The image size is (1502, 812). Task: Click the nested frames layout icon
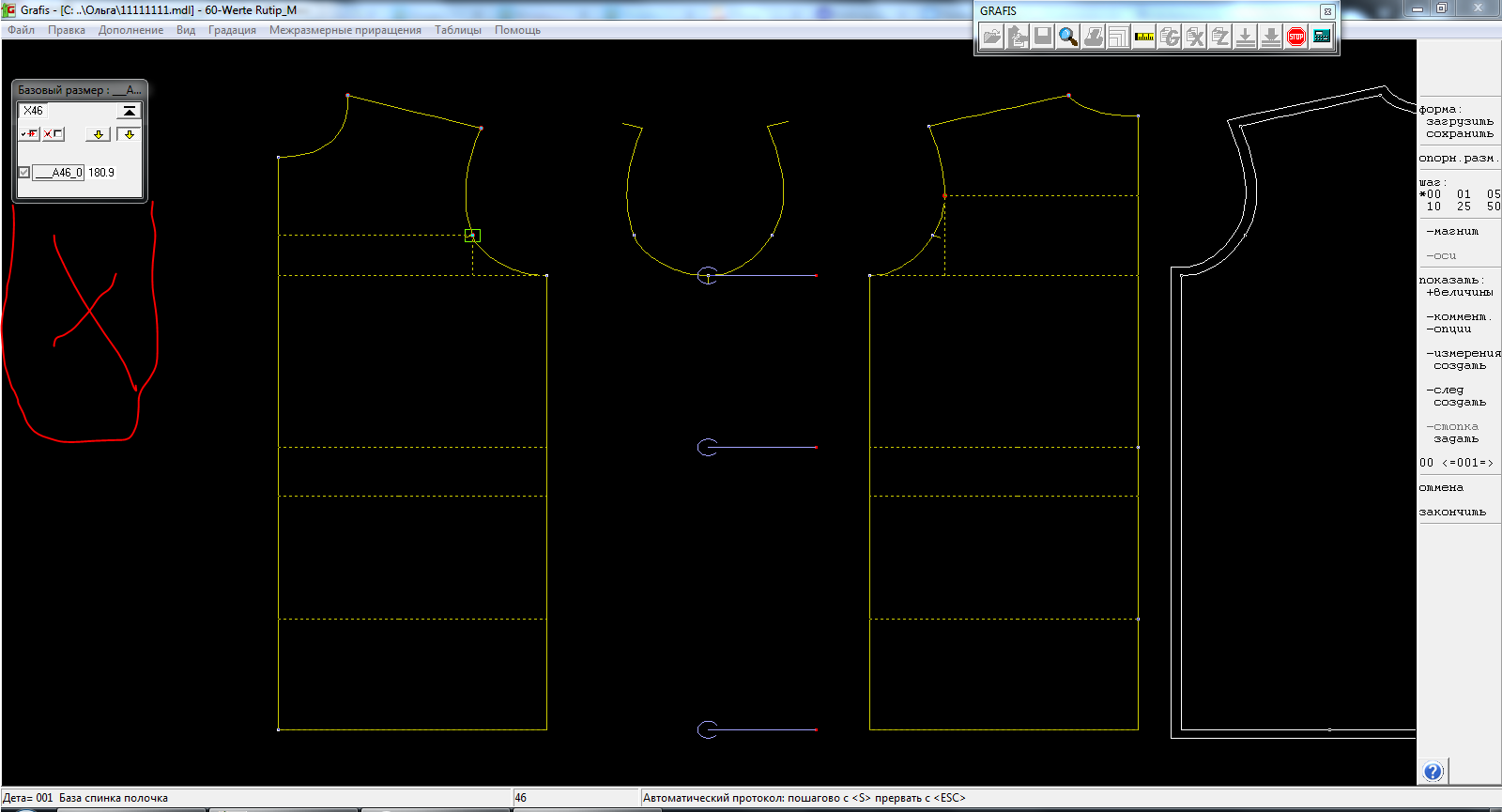tap(1119, 37)
